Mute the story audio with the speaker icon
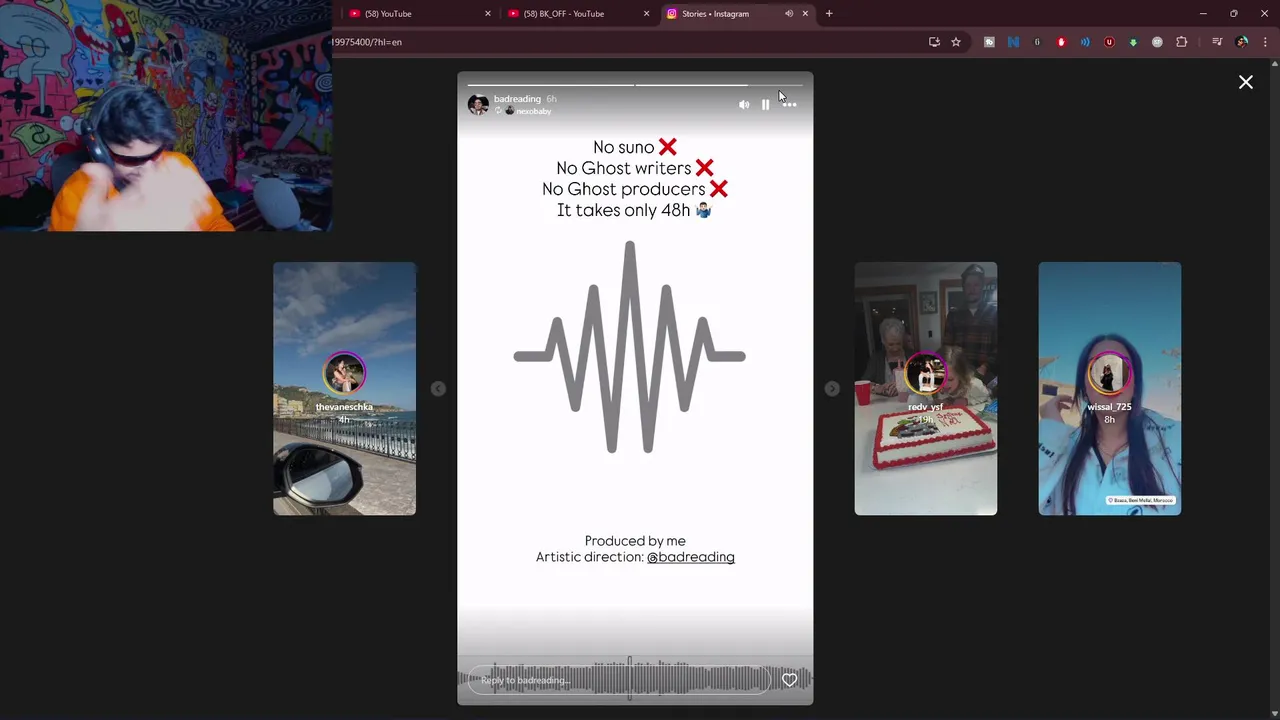1280x720 pixels. (744, 104)
